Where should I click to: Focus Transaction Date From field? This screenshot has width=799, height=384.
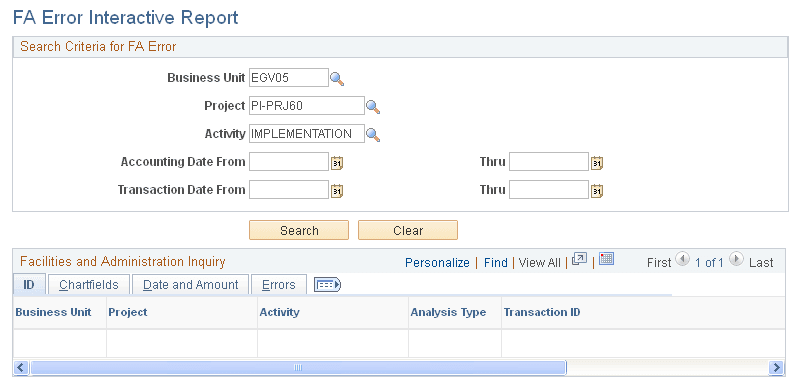click(289, 190)
